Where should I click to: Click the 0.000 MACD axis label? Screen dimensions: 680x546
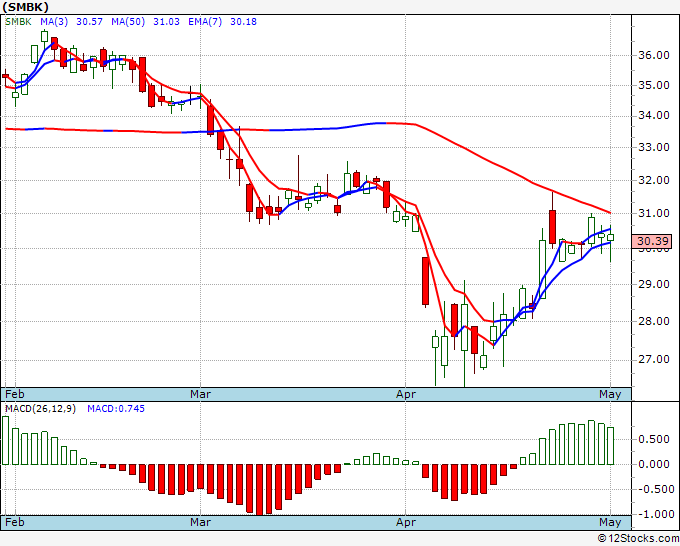coord(654,464)
